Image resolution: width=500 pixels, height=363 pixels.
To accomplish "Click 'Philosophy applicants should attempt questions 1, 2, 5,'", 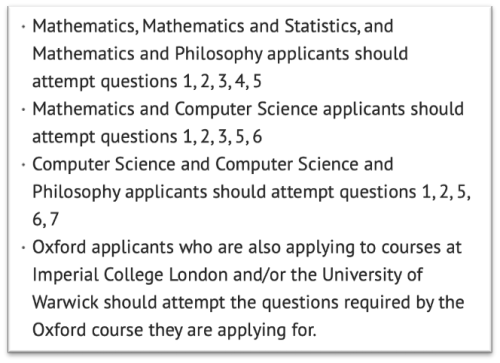I will coord(251,193).
